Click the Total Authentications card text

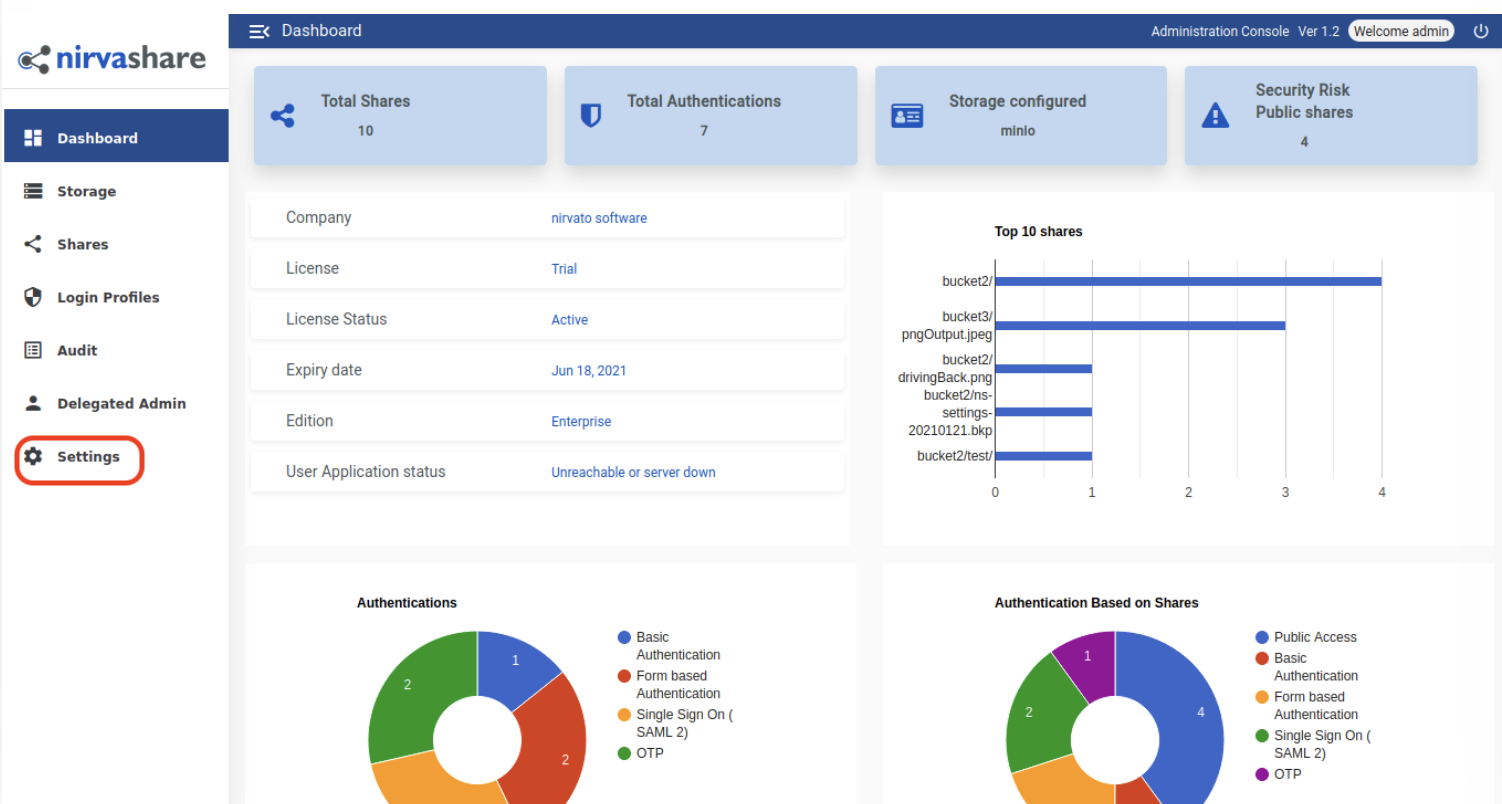pos(704,101)
